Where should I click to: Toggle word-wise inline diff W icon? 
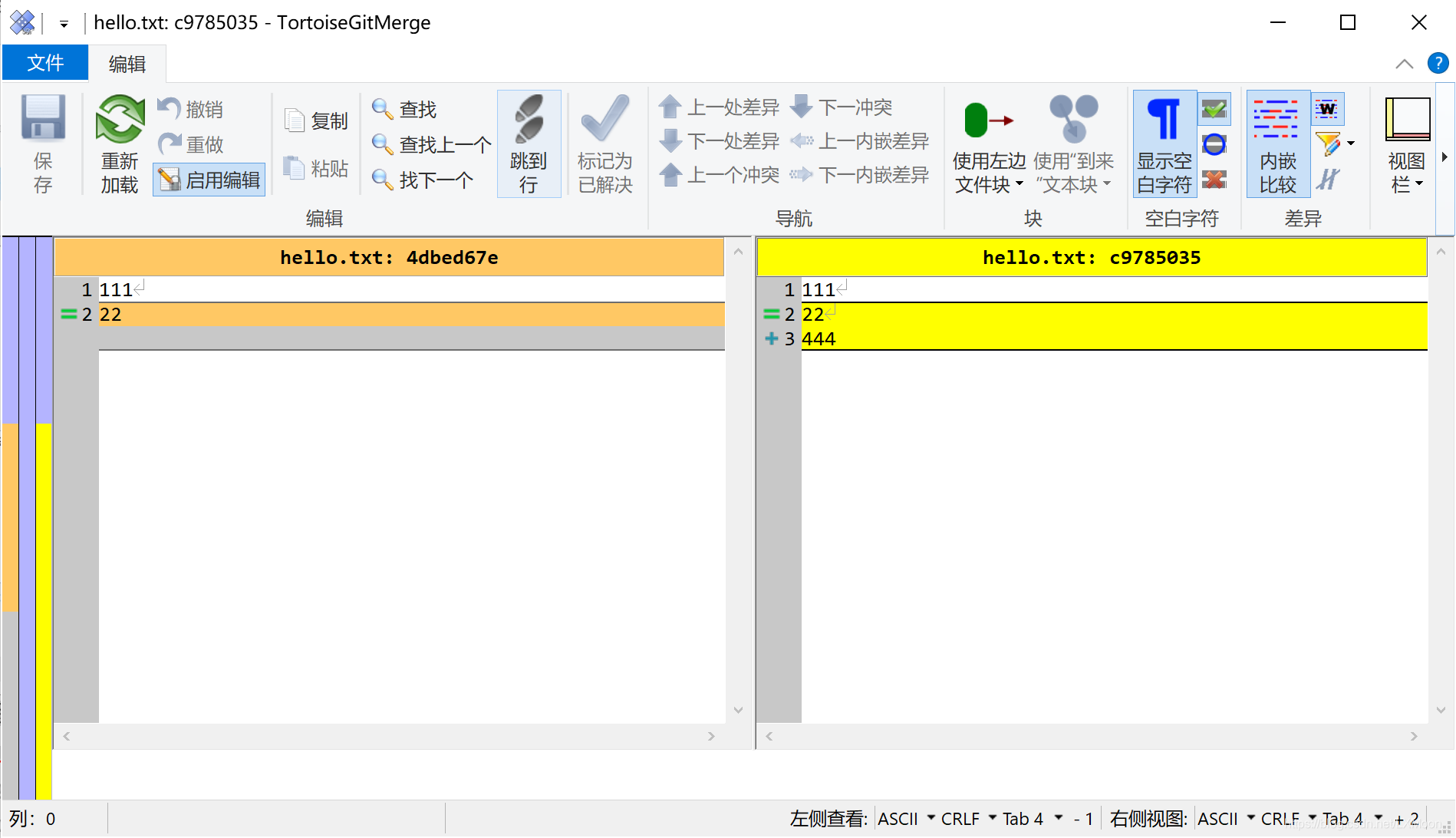click(x=1328, y=109)
